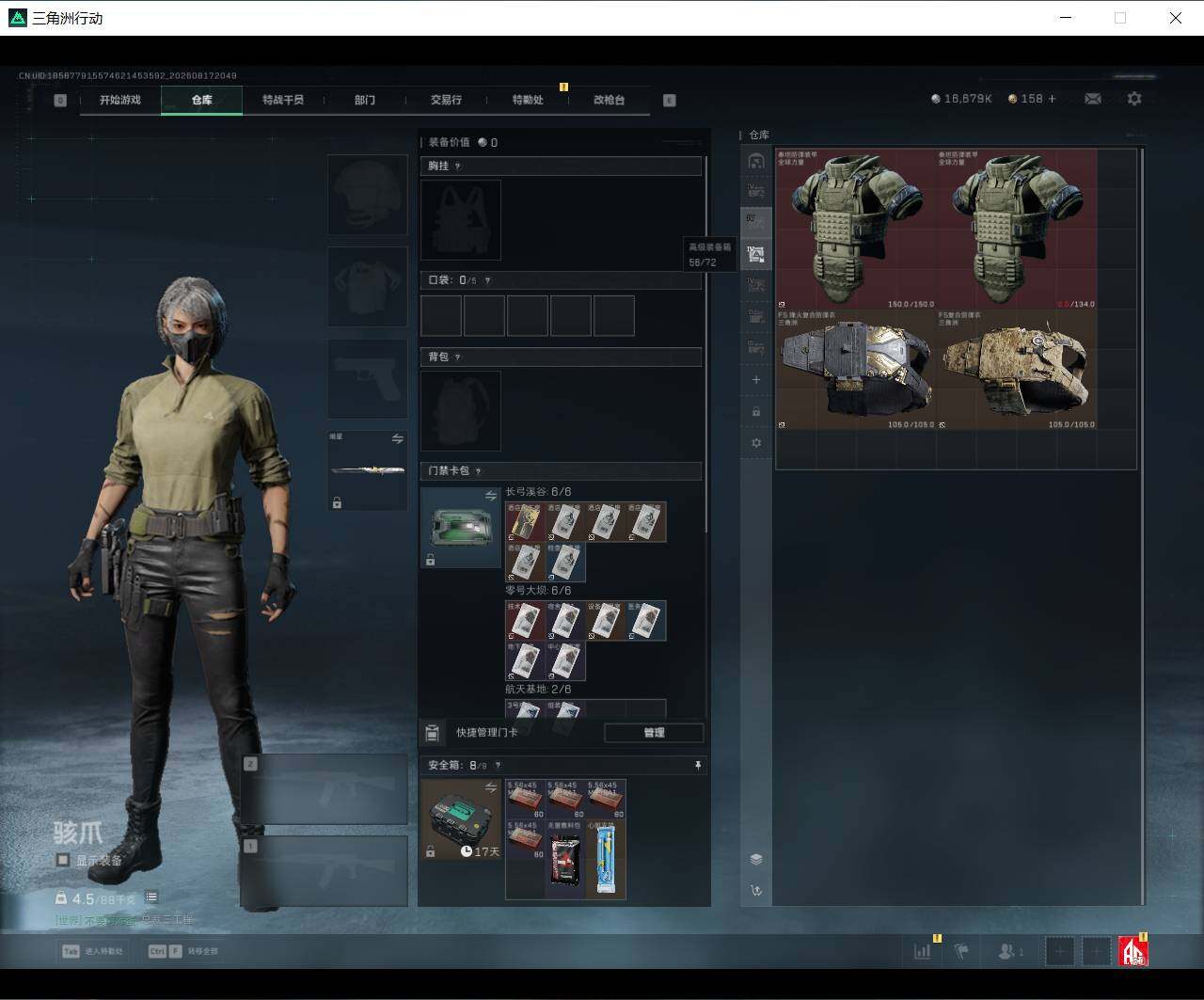Click the 16,679K currency balance
Image resolution: width=1204 pixels, height=1000 pixels.
(x=961, y=99)
